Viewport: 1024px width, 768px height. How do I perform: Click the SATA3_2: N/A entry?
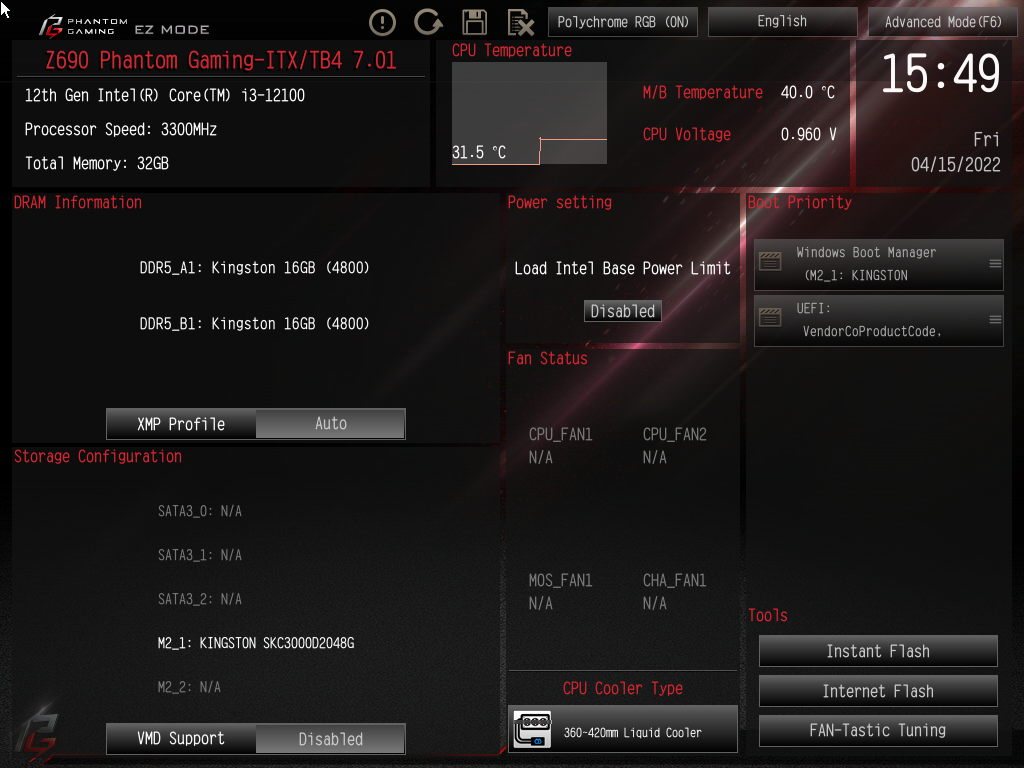click(200, 600)
